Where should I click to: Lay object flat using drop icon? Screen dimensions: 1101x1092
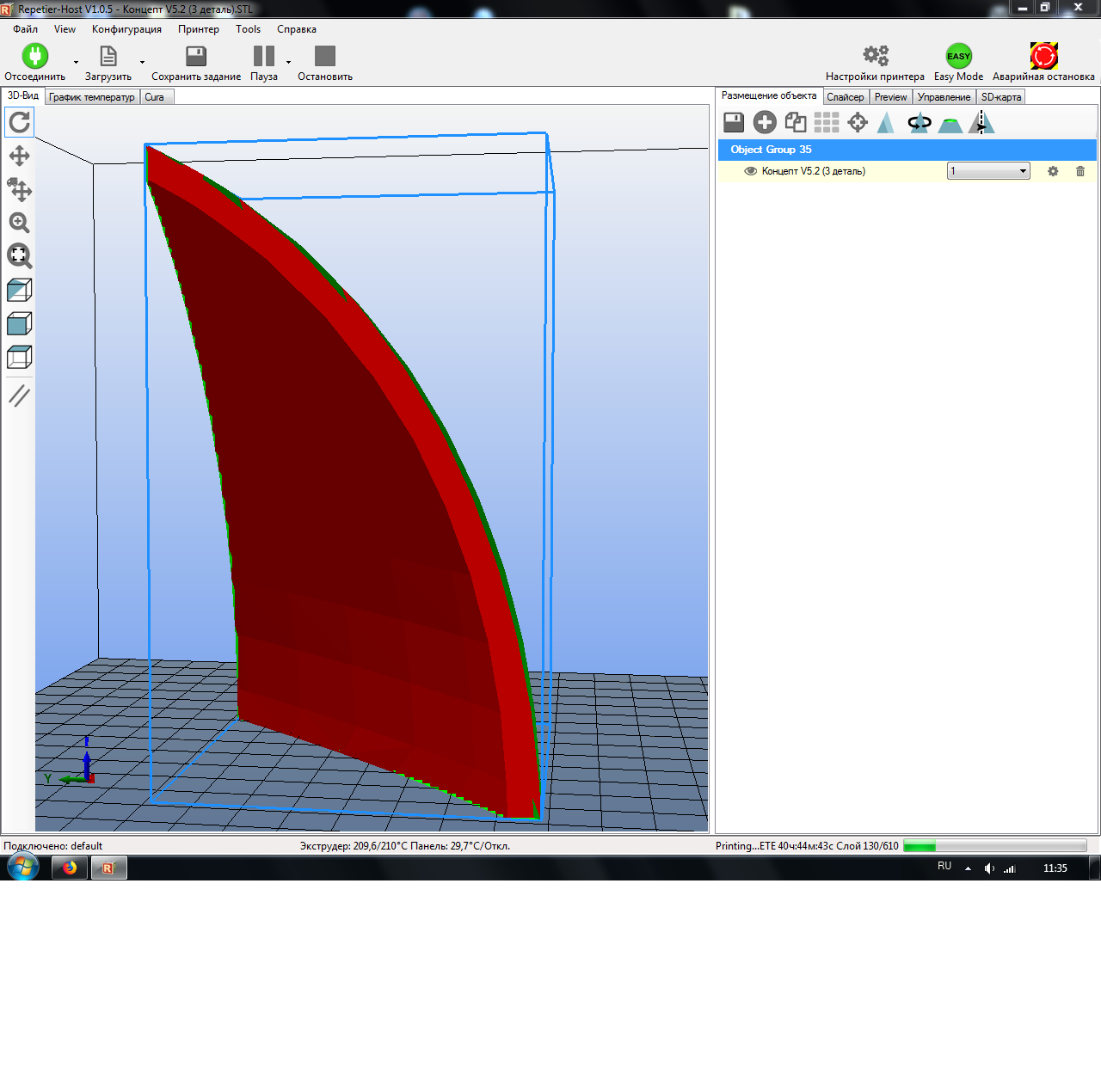(x=949, y=122)
